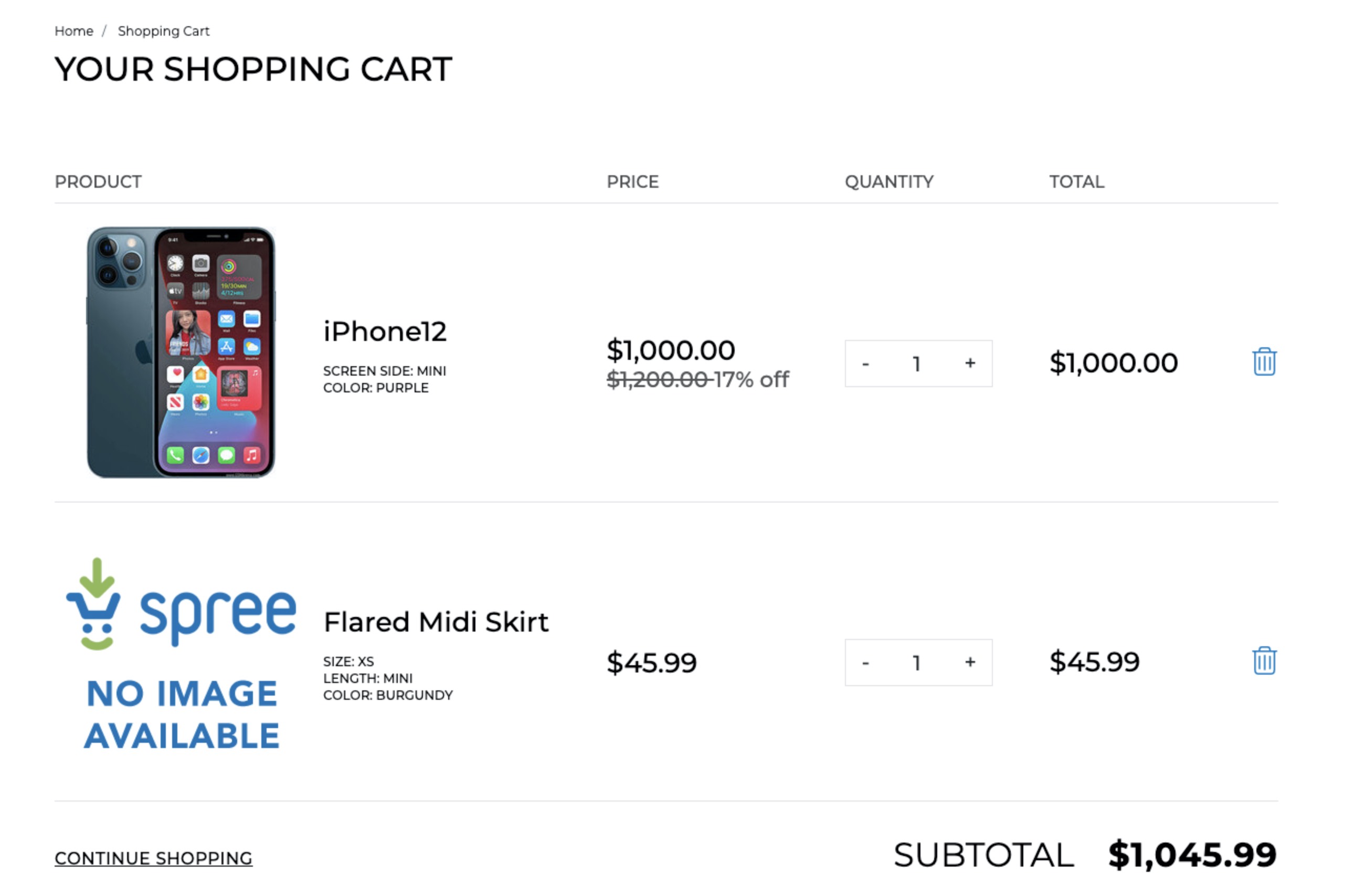
Task: Click the iPhone12 quantity input field
Action: (x=917, y=364)
